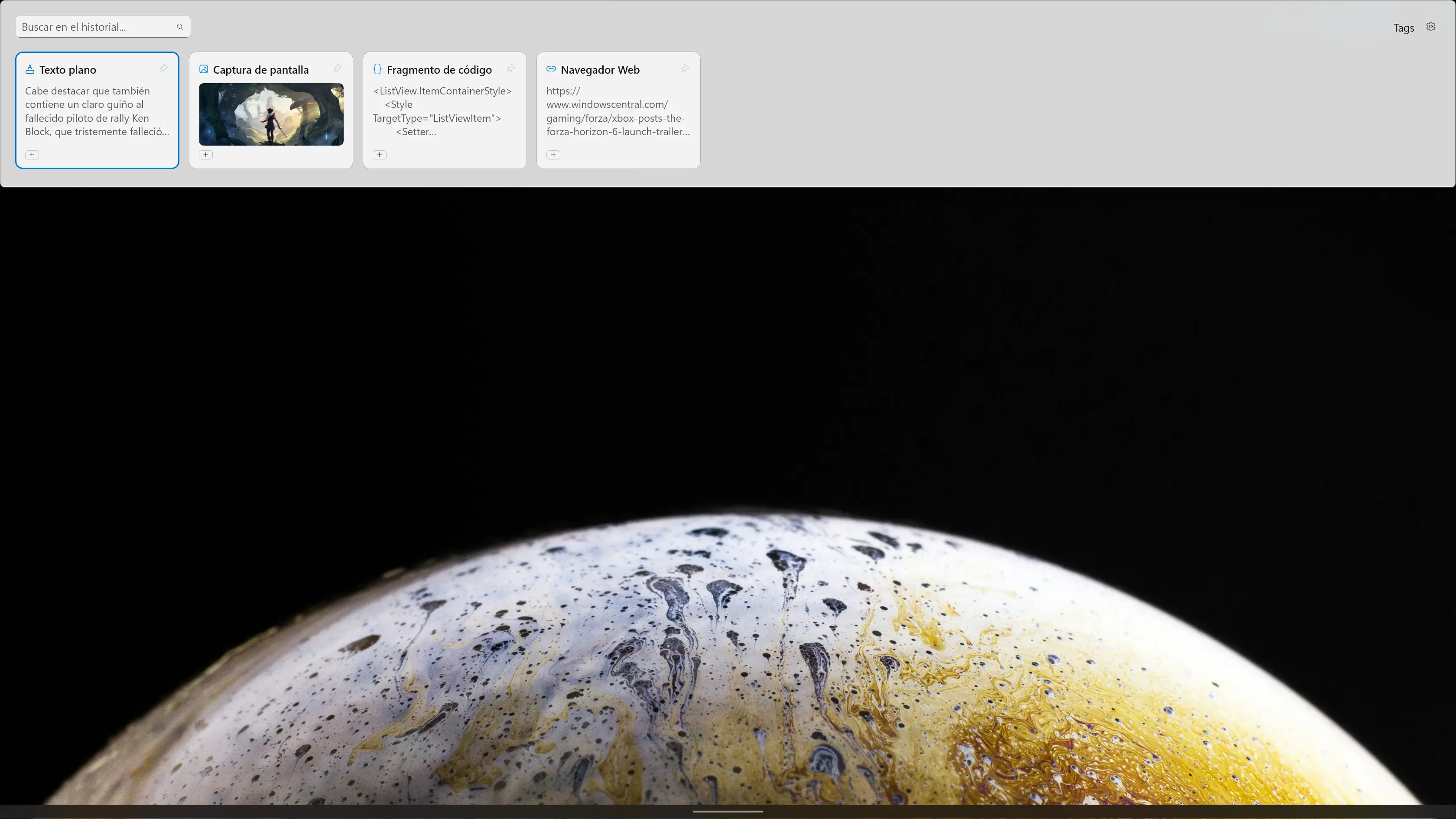1456x819 pixels.
Task: Click the magnifier search icon
Action: 180,26
